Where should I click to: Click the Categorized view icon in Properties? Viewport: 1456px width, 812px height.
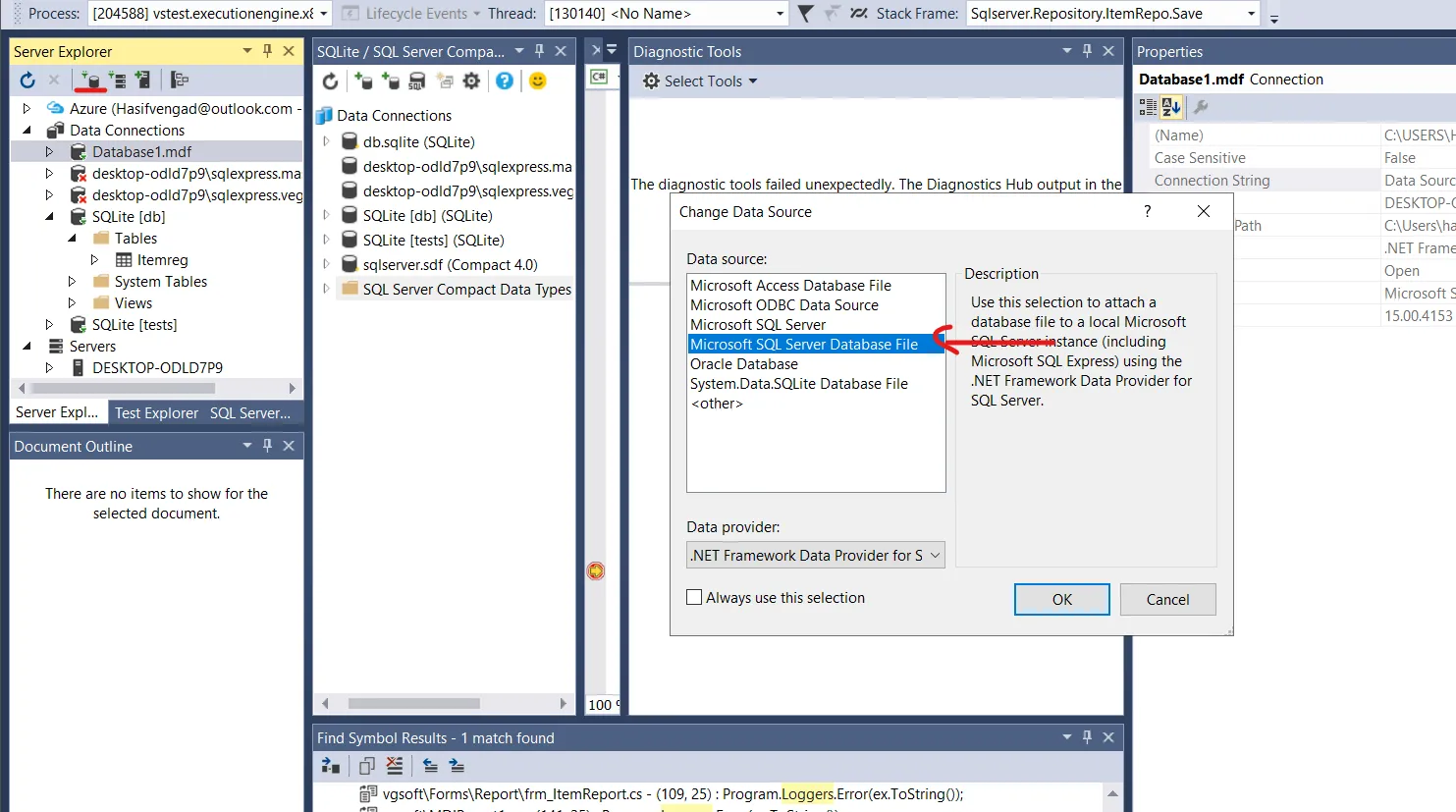1148,107
